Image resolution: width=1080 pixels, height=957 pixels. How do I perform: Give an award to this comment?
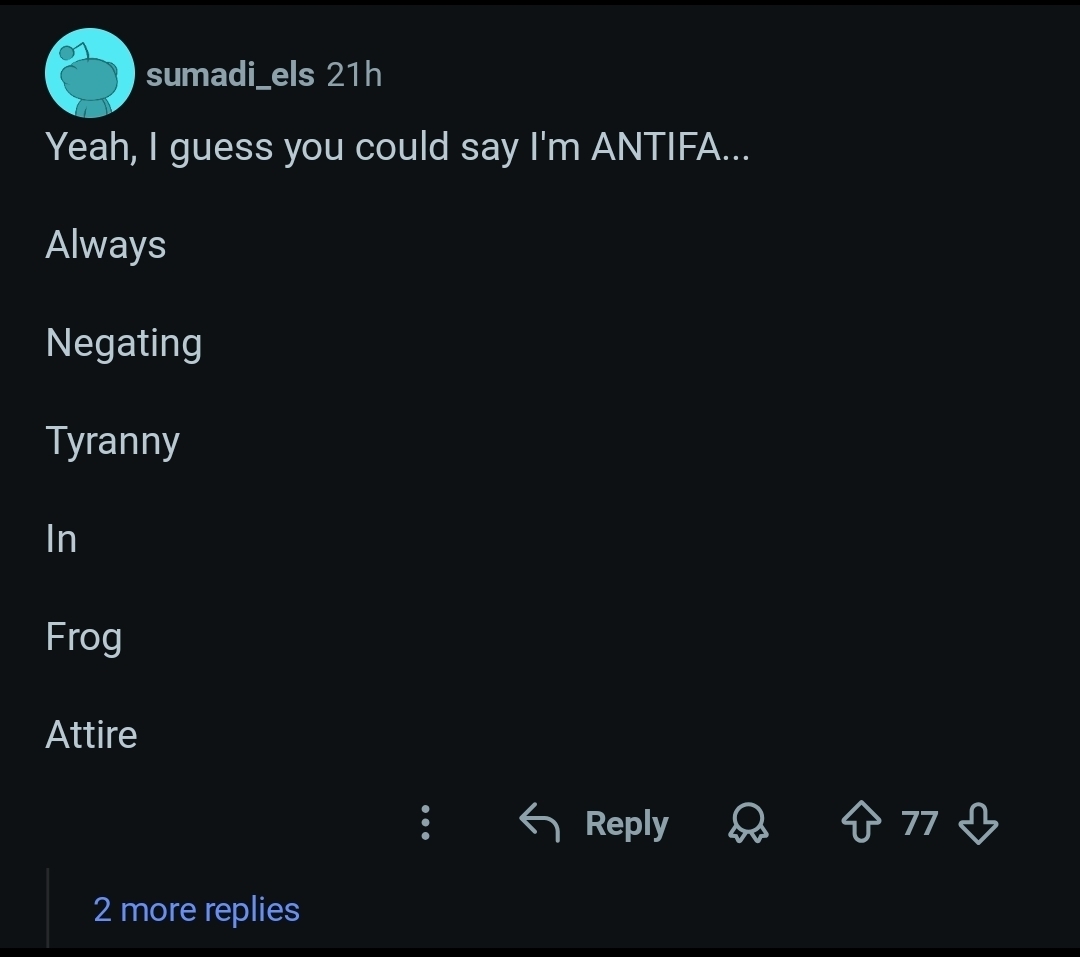point(747,823)
